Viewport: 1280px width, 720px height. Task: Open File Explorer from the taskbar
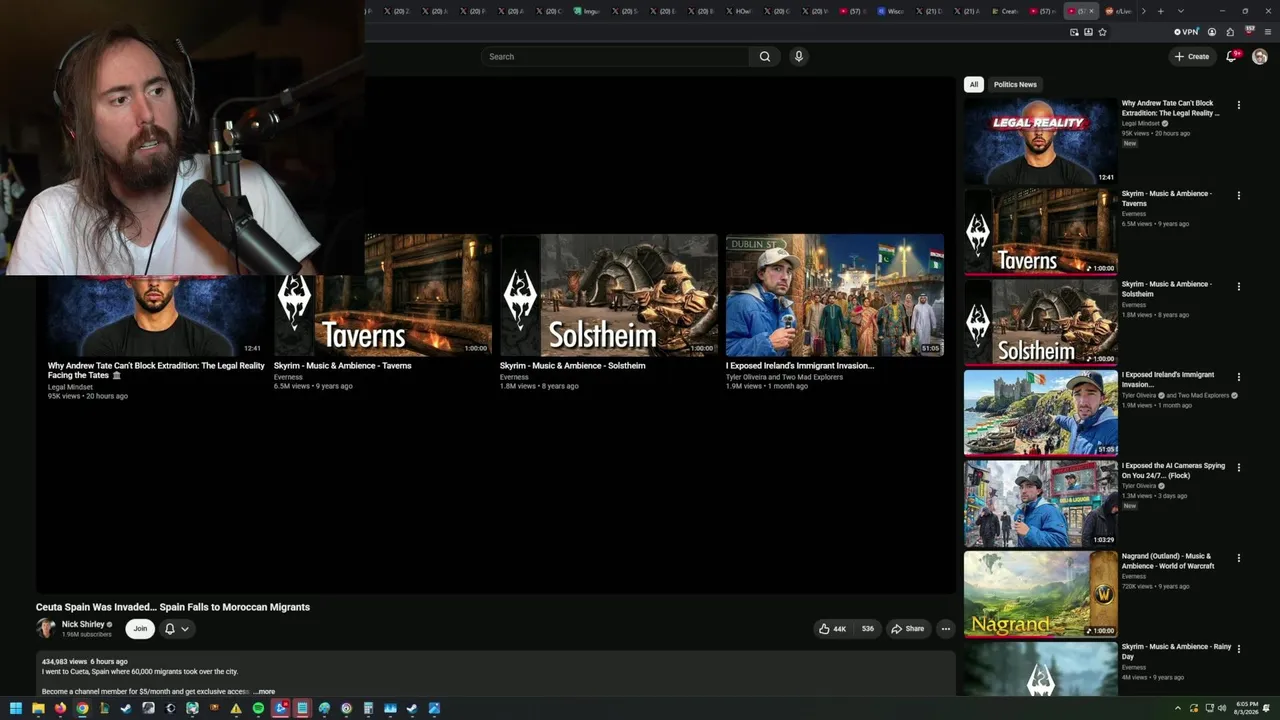tap(38, 709)
